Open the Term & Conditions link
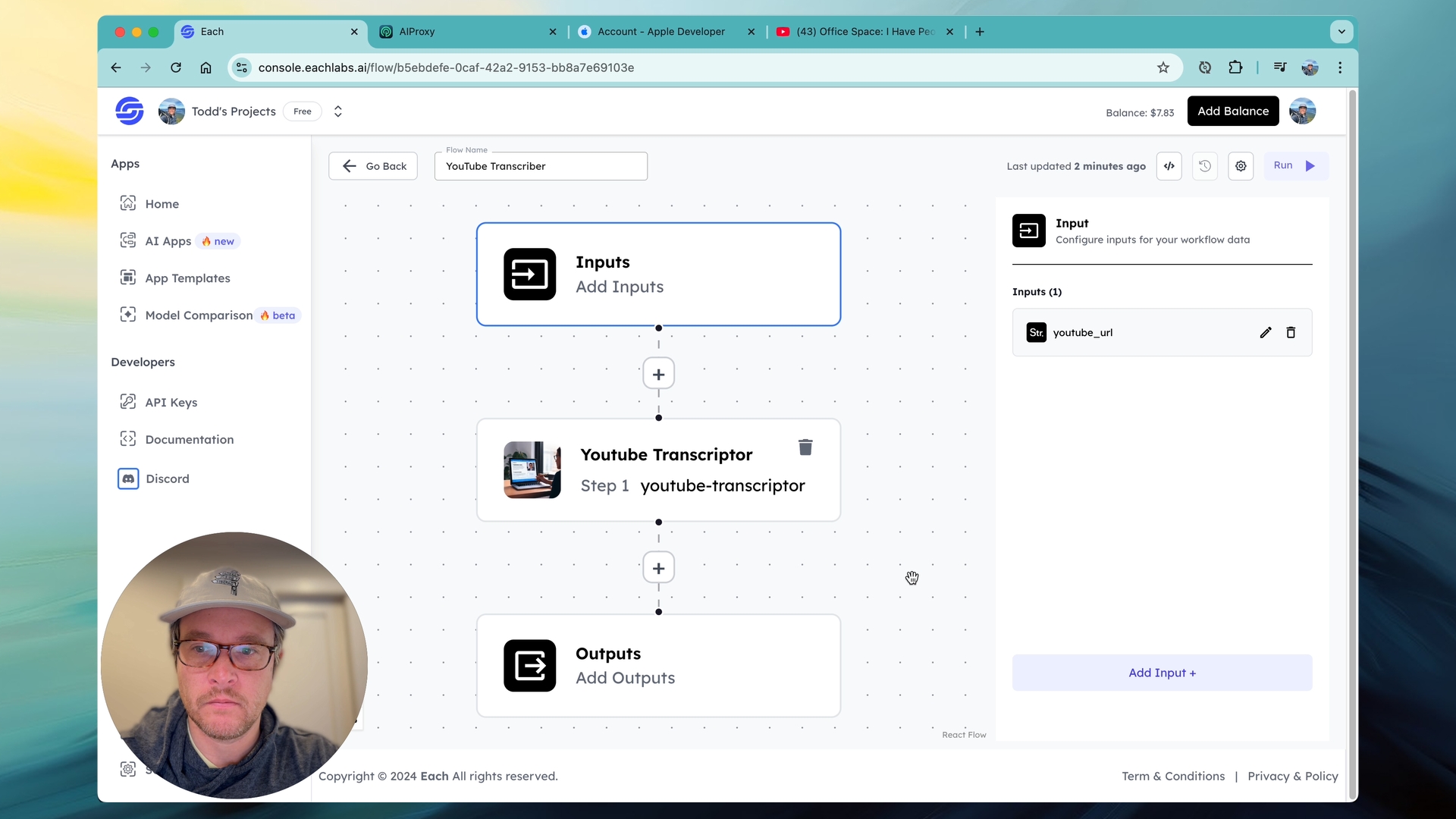The width and height of the screenshot is (1456, 819). pyautogui.click(x=1173, y=776)
